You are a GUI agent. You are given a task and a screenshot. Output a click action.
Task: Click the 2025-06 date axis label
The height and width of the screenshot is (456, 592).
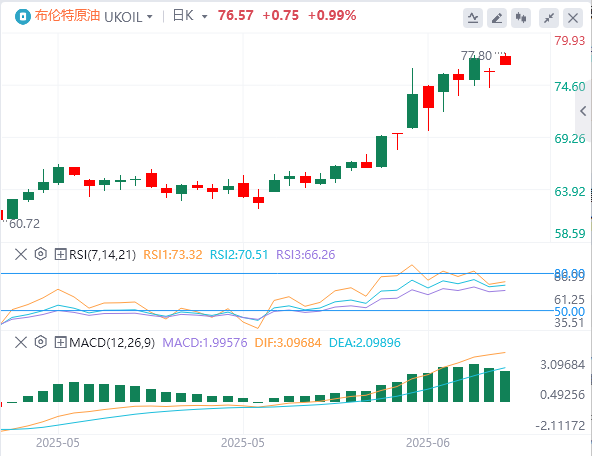428,443
